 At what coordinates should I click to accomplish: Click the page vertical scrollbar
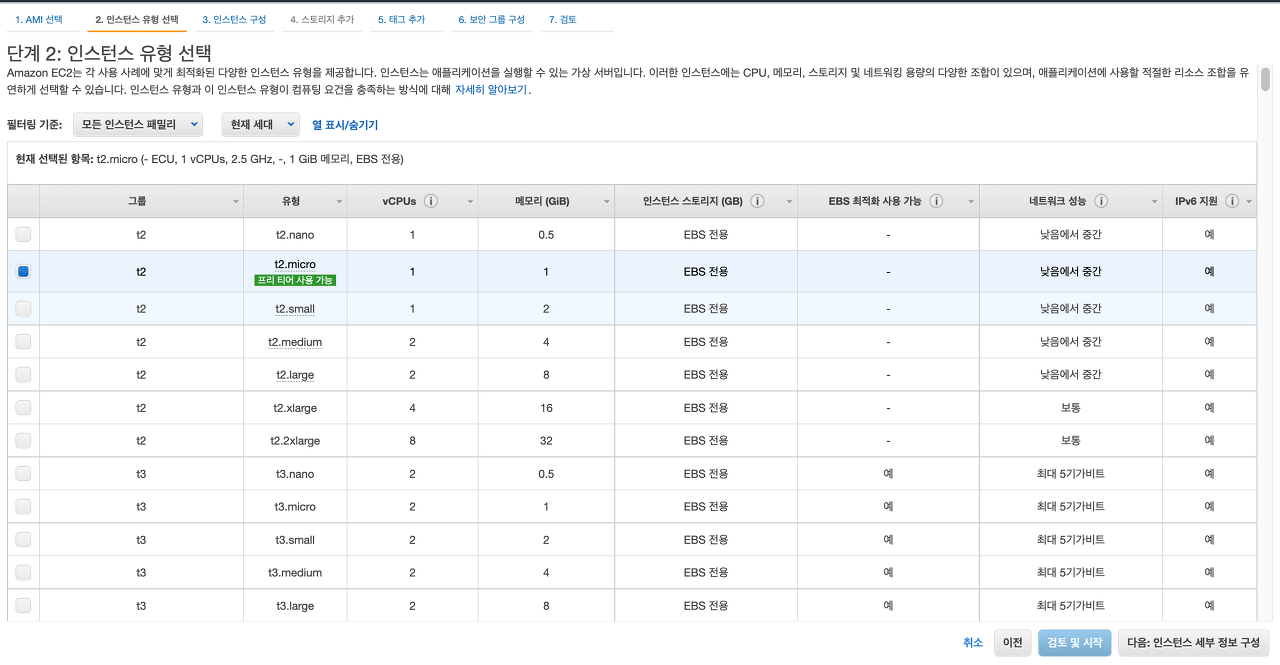(x=1265, y=80)
